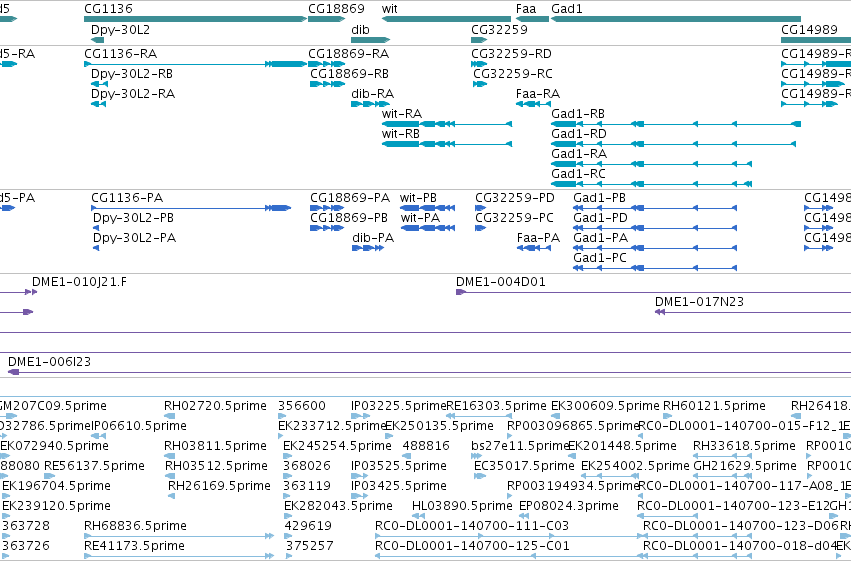Select the Gad1-RC transcript label
Image resolution: width=851 pixels, height=561 pixels.
pos(579,174)
